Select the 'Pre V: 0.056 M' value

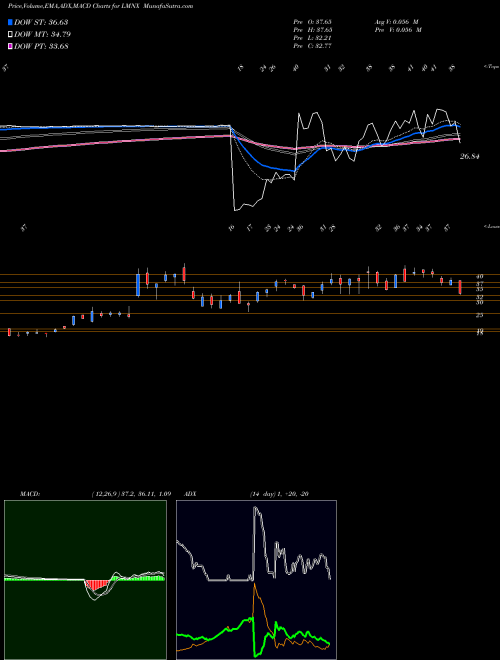(398, 30)
